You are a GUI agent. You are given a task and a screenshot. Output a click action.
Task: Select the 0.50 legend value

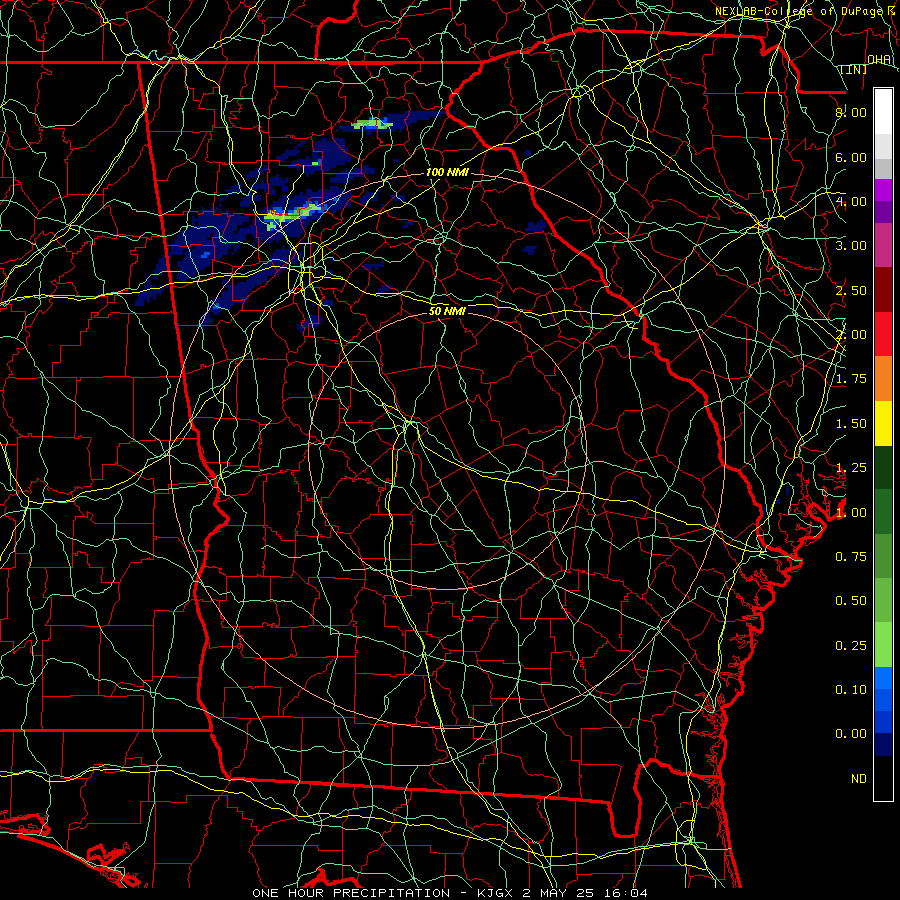(x=851, y=601)
